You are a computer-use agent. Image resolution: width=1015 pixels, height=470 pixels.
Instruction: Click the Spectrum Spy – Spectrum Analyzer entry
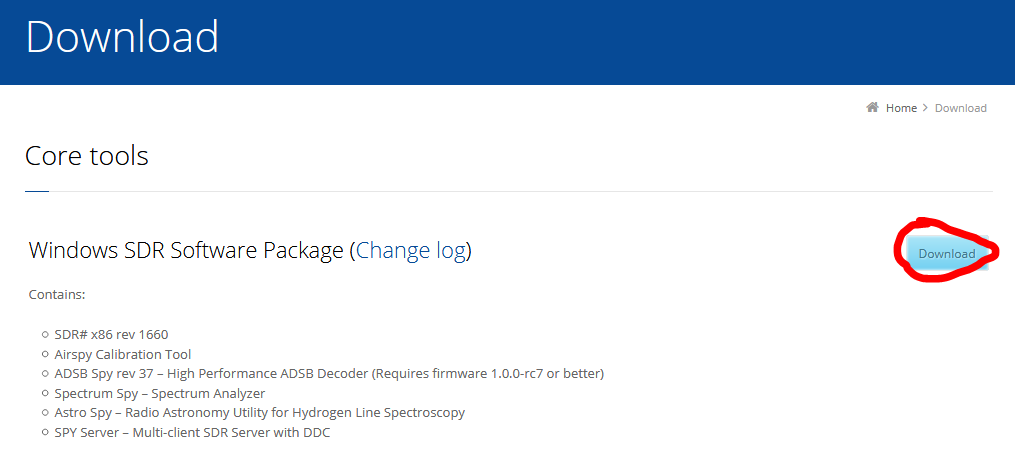(x=159, y=394)
